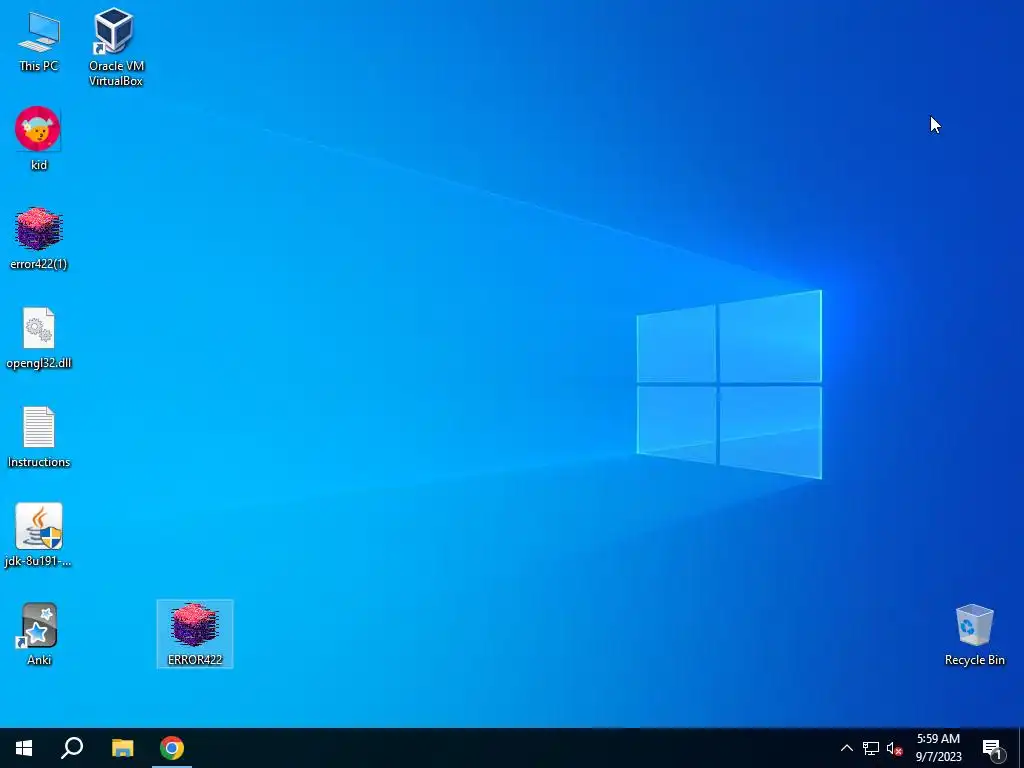Image resolution: width=1024 pixels, height=768 pixels.
Task: Open the Windows Start menu
Action: [x=24, y=748]
